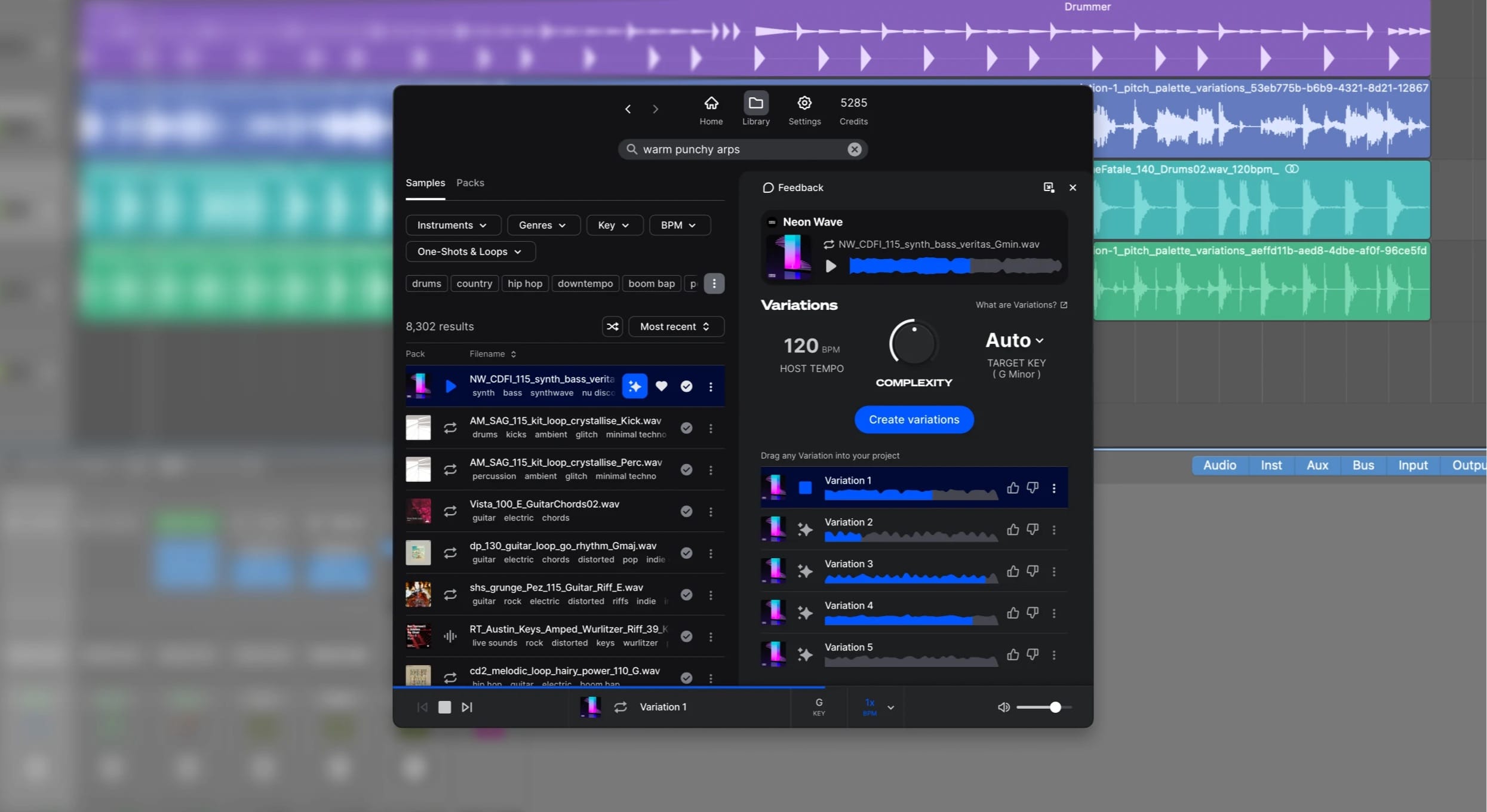Viewport: 1487px width, 812px height.
Task: Open Settings gear
Action: (804, 110)
